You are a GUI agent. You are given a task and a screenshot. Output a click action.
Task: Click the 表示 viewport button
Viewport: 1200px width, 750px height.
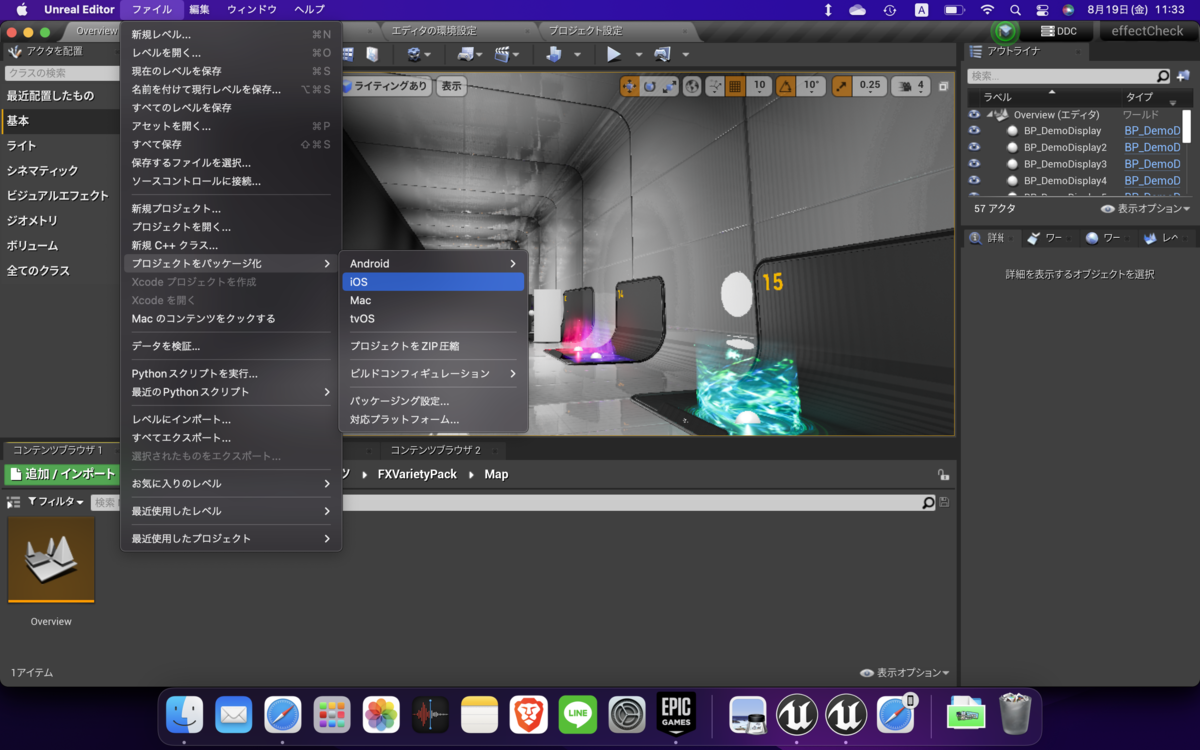(x=452, y=86)
